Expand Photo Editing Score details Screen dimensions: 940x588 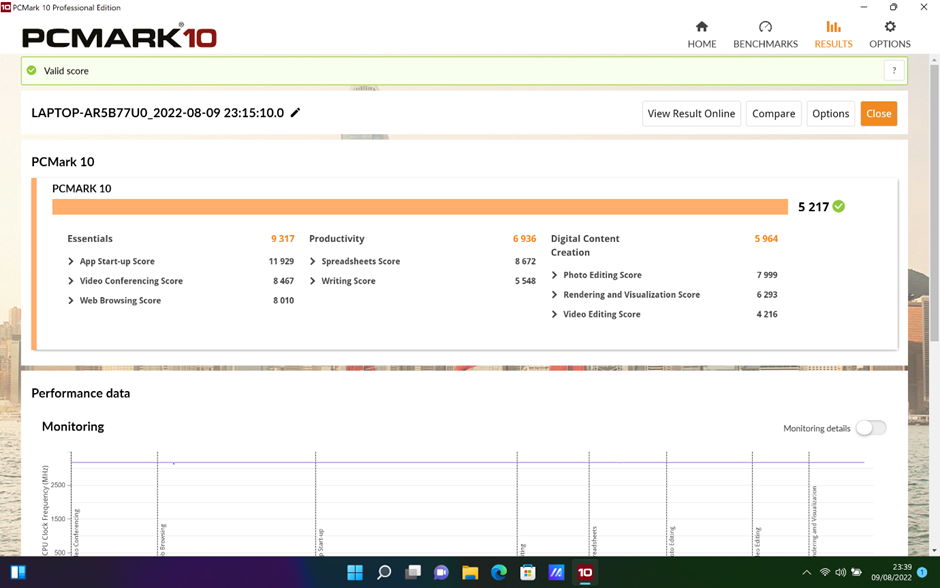[555, 275]
